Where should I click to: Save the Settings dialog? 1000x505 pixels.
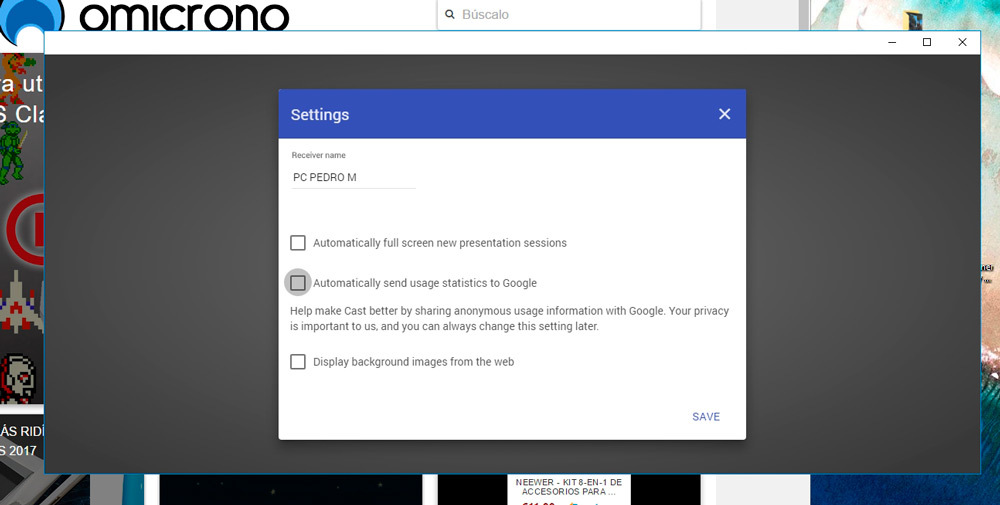click(x=706, y=416)
